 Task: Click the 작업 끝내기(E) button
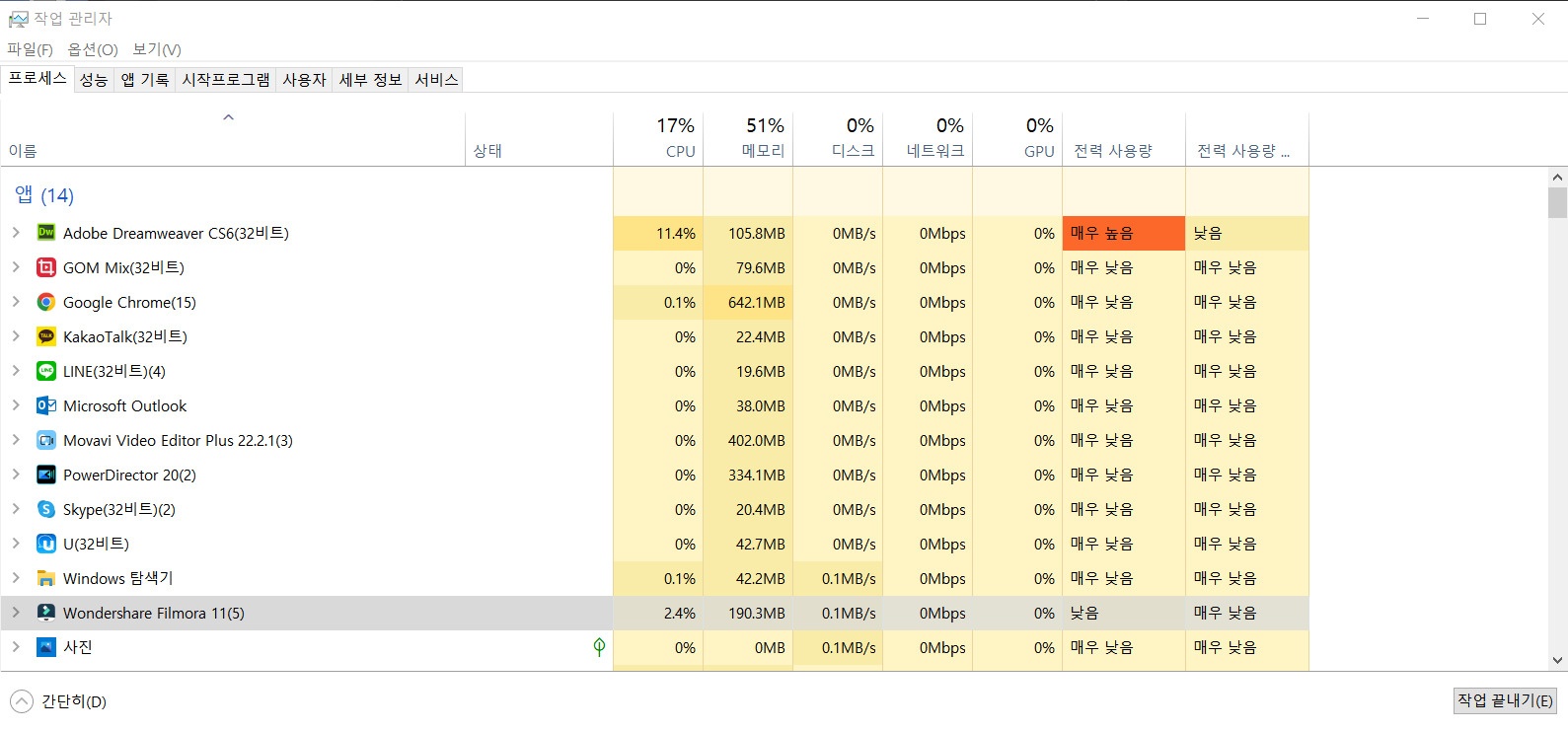(1505, 700)
